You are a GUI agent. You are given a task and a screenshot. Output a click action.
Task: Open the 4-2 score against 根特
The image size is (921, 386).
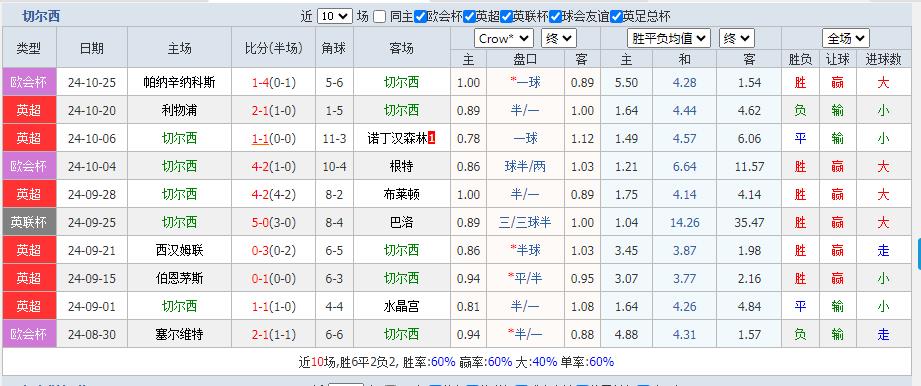[261, 167]
